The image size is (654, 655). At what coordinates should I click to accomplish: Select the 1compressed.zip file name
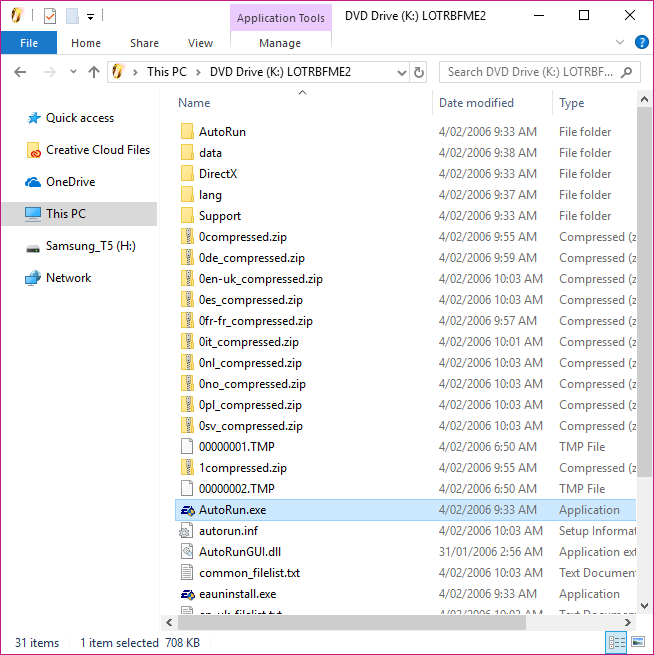243,468
